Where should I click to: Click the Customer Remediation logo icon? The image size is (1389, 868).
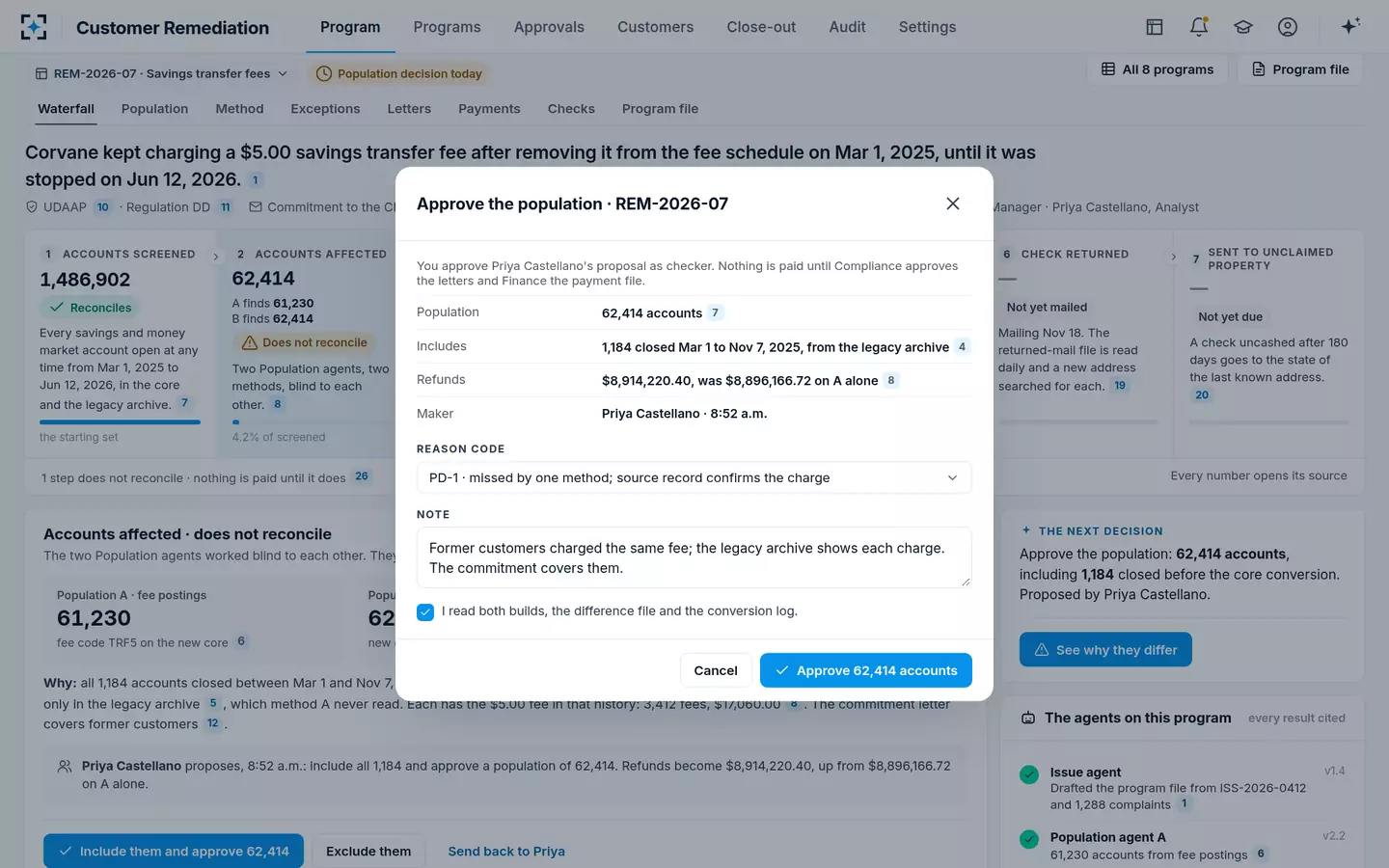click(x=34, y=27)
